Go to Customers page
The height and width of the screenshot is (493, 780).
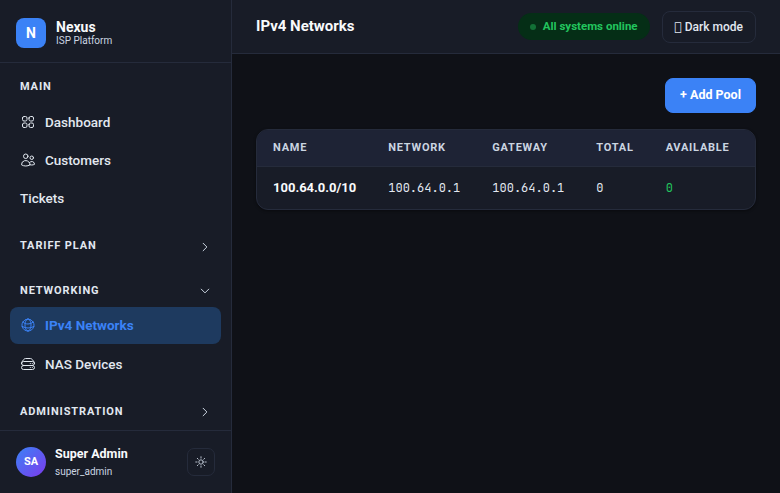click(115, 160)
